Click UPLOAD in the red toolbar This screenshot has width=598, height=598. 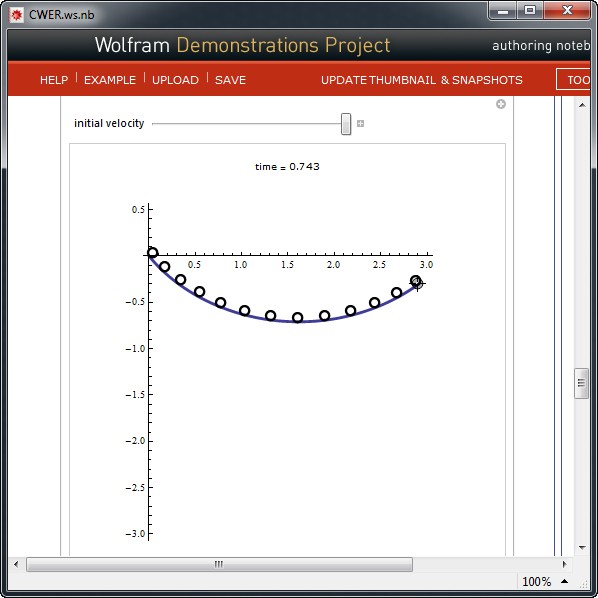coord(175,80)
